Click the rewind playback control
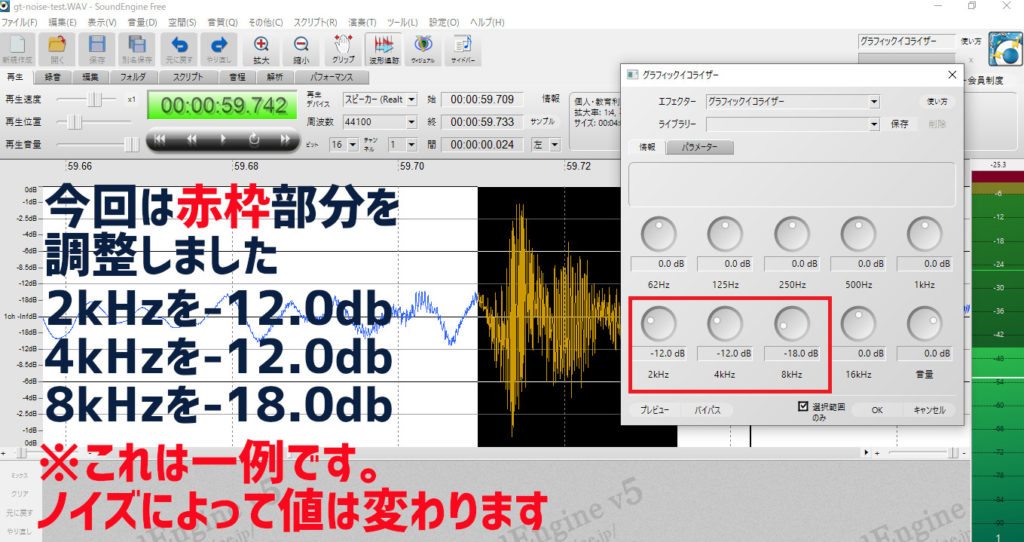The image size is (1024, 542). 192,138
